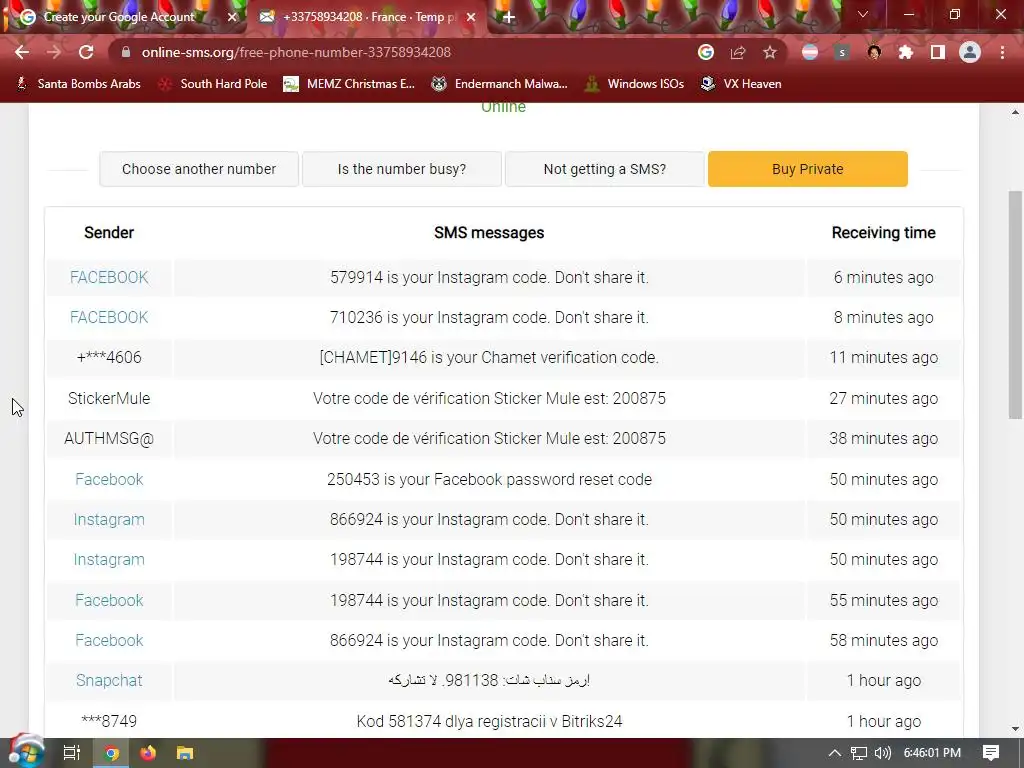1024x768 pixels.
Task: Open the tab search dropdown arrow
Action: [x=863, y=14]
